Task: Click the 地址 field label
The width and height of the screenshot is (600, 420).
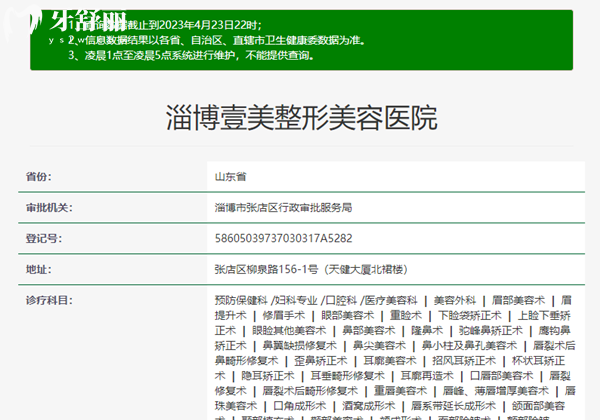Action: pyautogui.click(x=39, y=270)
